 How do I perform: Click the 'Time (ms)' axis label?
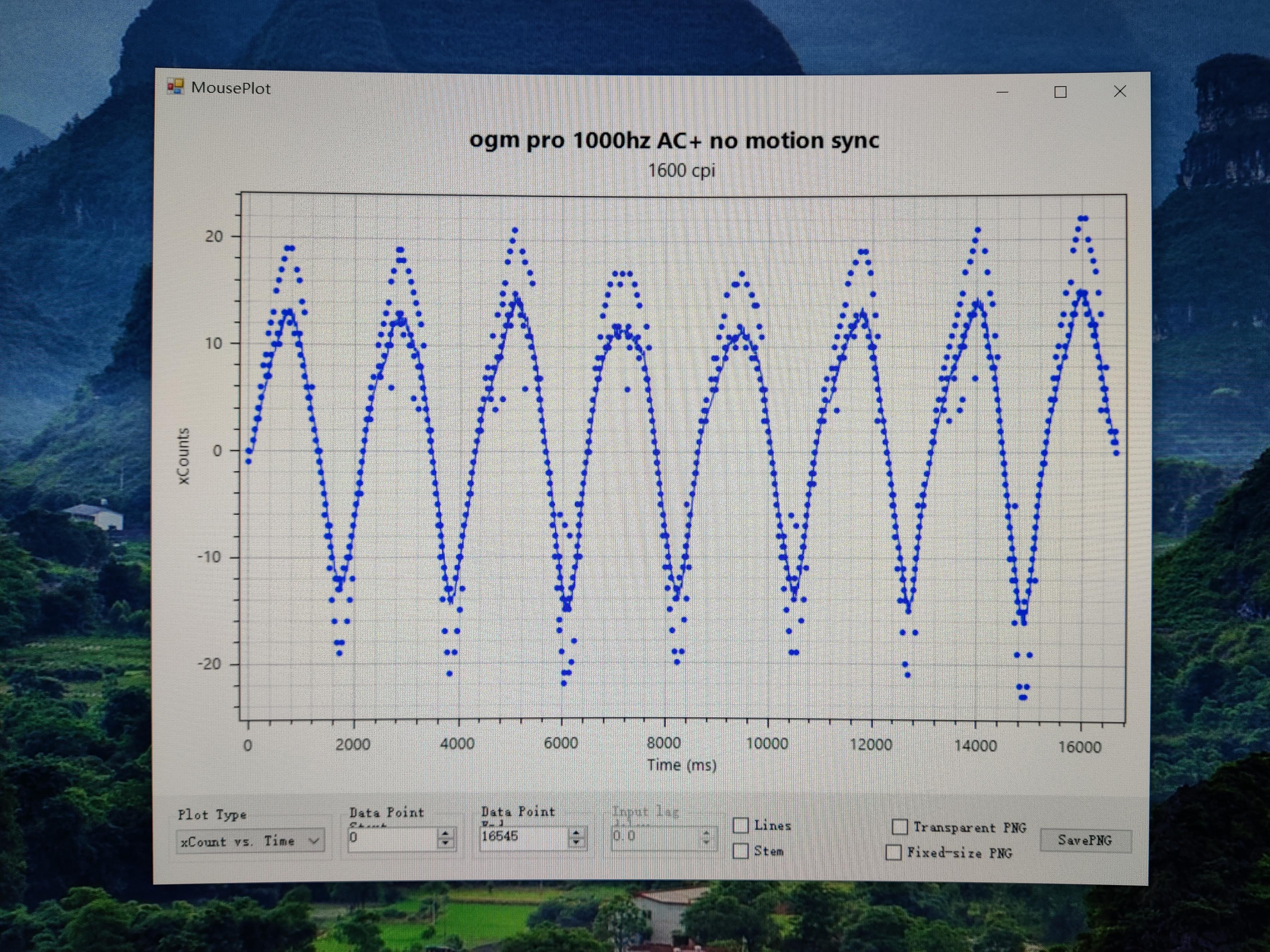(x=682, y=765)
